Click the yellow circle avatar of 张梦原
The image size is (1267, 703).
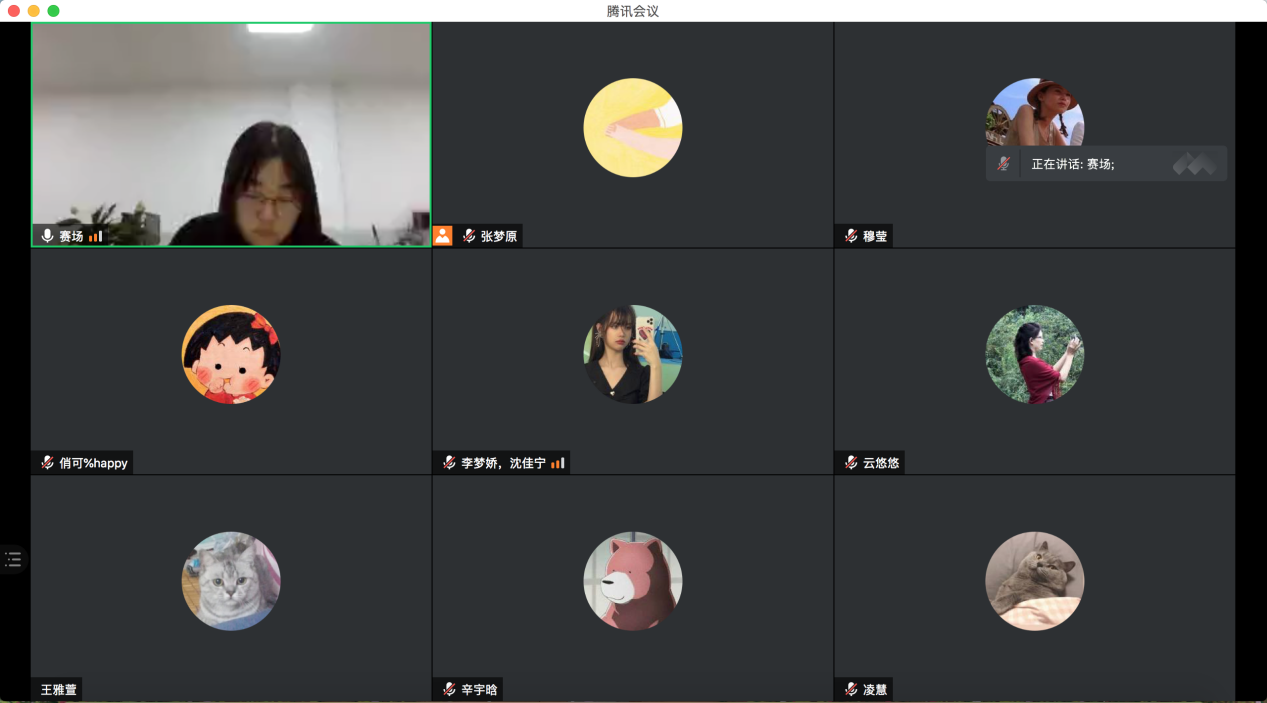(x=632, y=128)
